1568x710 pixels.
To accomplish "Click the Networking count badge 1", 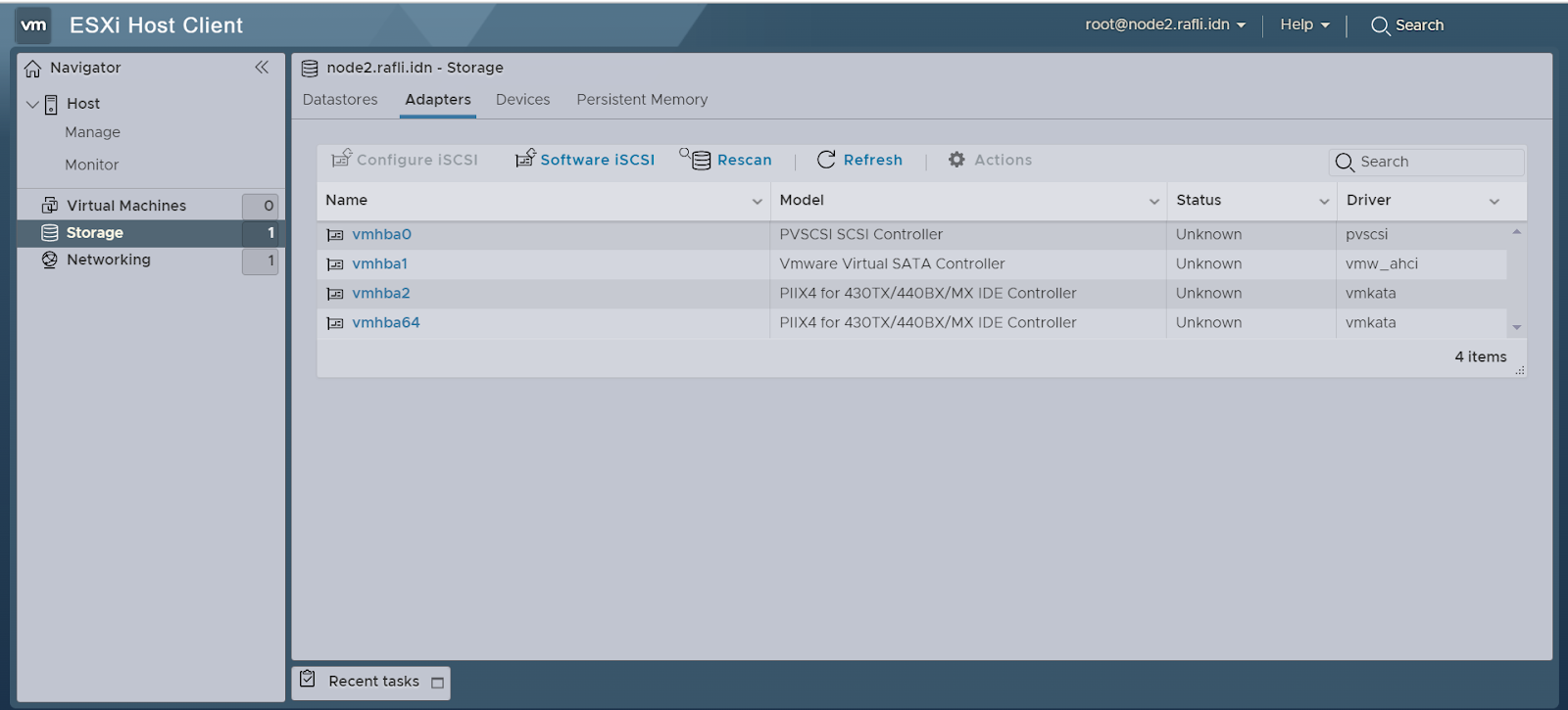I will [260, 260].
